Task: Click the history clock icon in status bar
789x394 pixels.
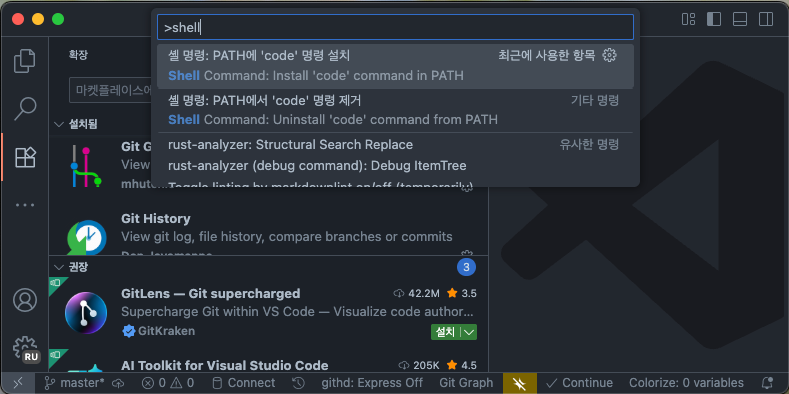Action: pos(298,383)
